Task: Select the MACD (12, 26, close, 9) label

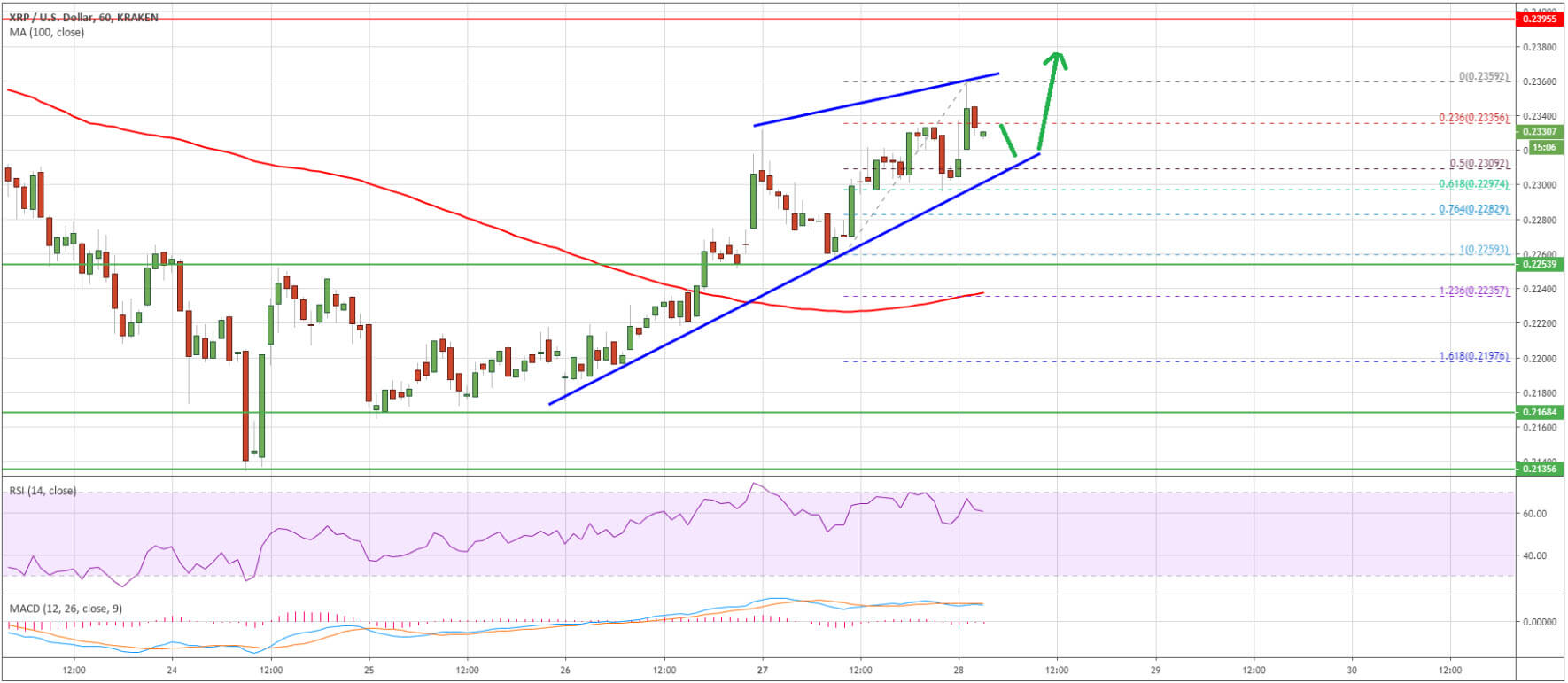Action: (x=66, y=609)
